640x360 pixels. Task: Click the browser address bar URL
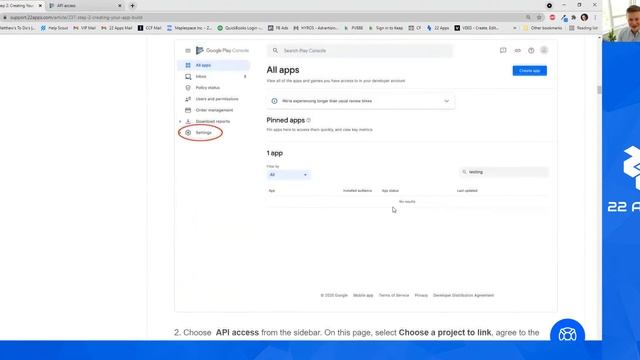click(x=76, y=18)
